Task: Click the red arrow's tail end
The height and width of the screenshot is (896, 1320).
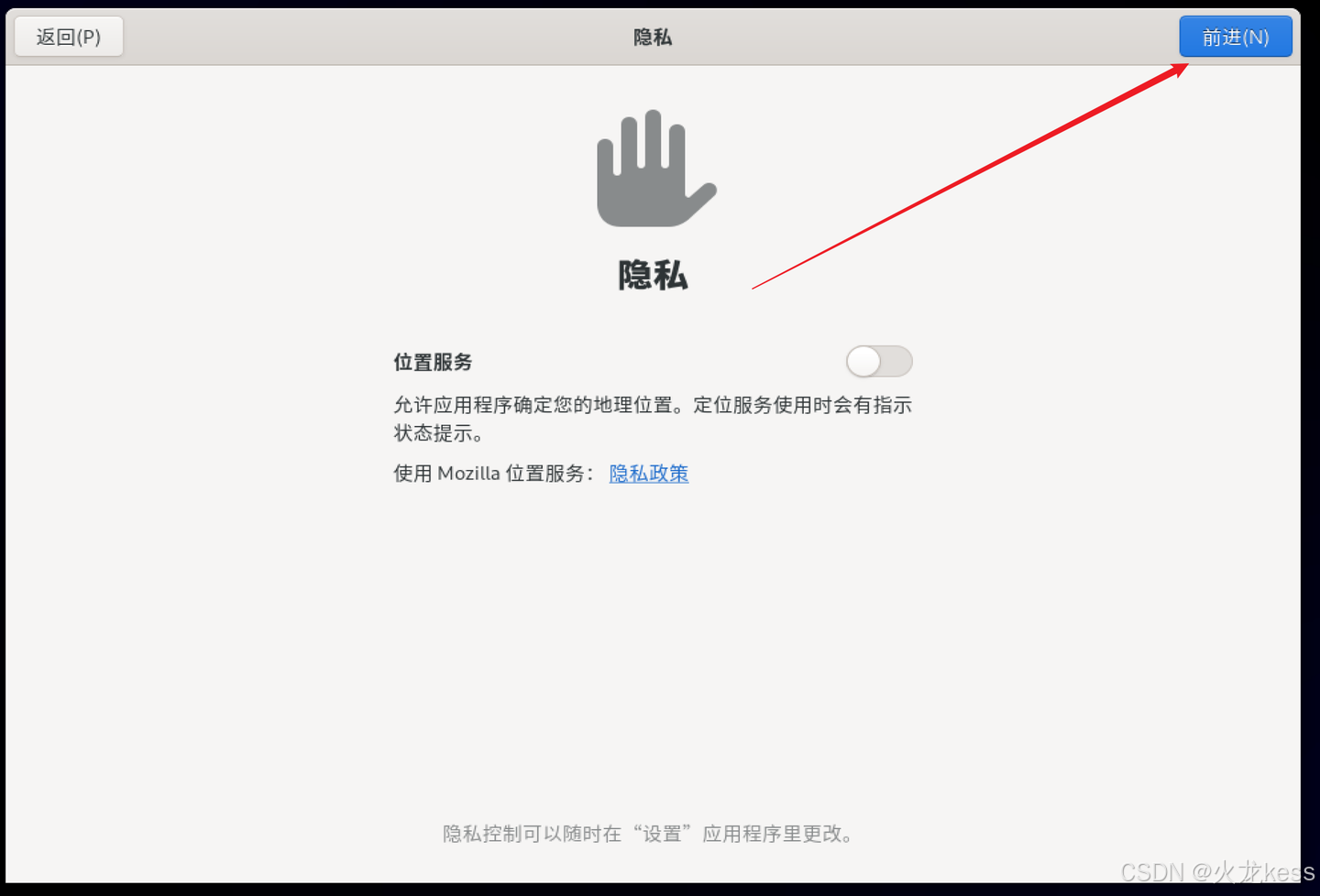Action: (754, 288)
